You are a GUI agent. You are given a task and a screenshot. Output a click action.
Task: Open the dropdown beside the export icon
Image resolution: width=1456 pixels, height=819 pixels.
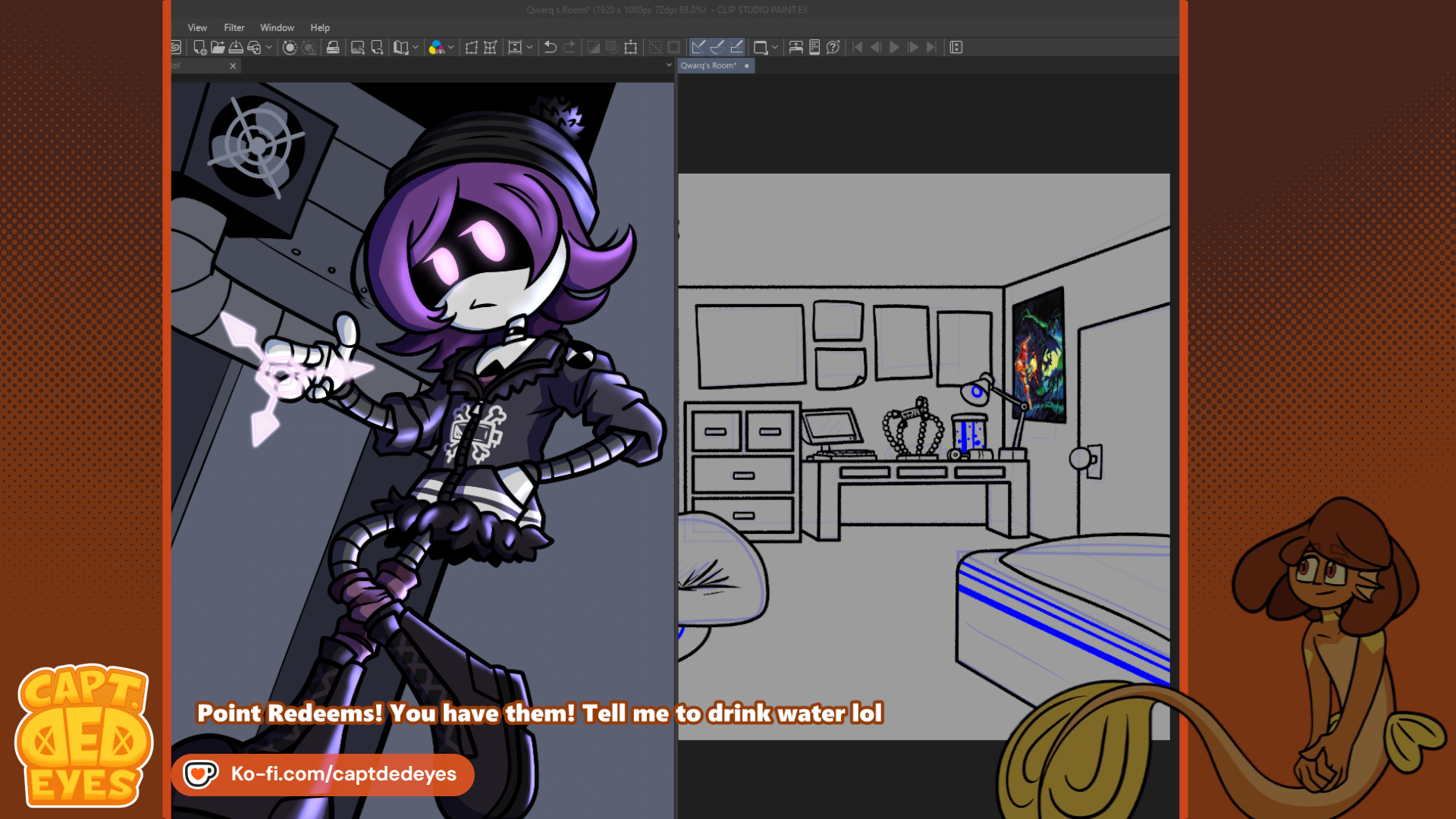pyautogui.click(x=268, y=47)
